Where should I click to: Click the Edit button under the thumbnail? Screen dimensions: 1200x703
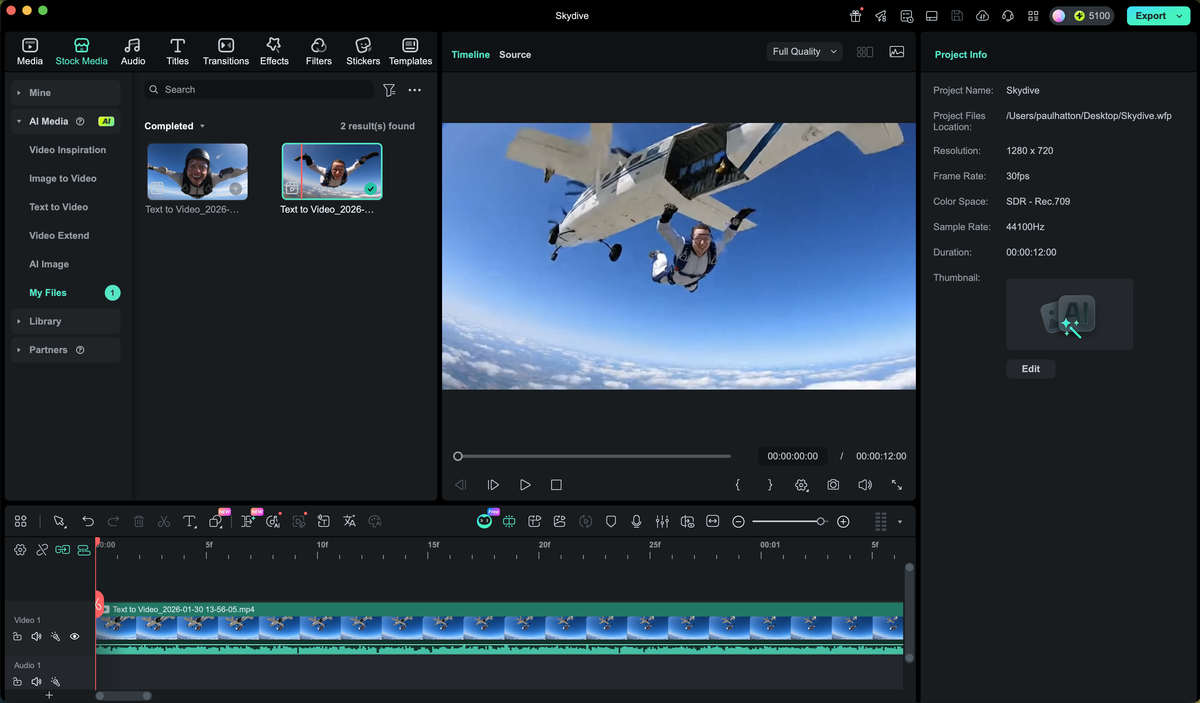[1030, 368]
